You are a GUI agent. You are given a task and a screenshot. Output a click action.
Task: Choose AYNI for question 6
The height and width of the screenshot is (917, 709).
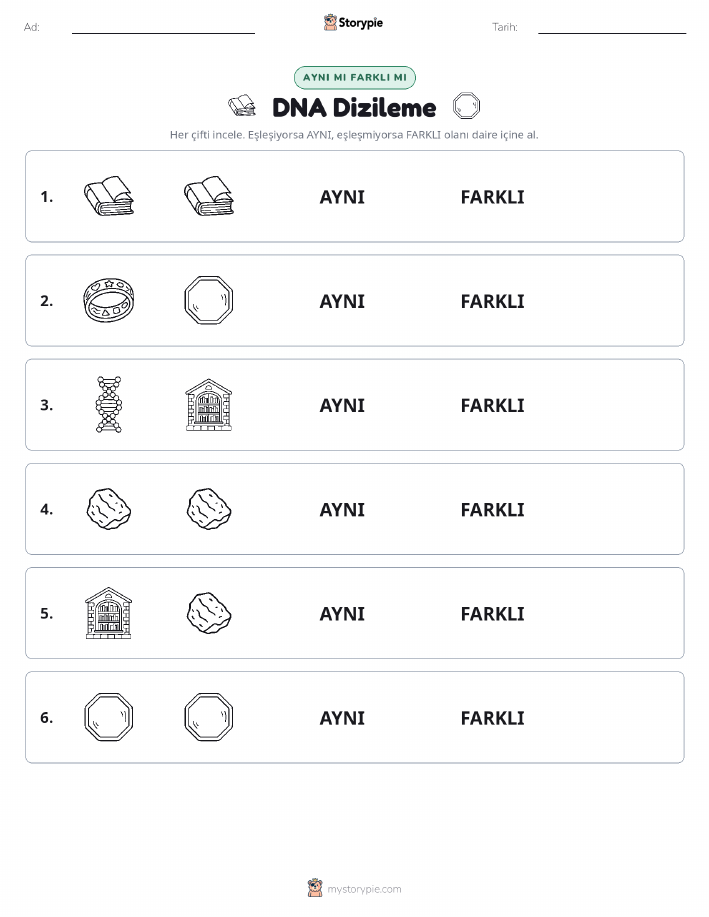click(x=342, y=718)
